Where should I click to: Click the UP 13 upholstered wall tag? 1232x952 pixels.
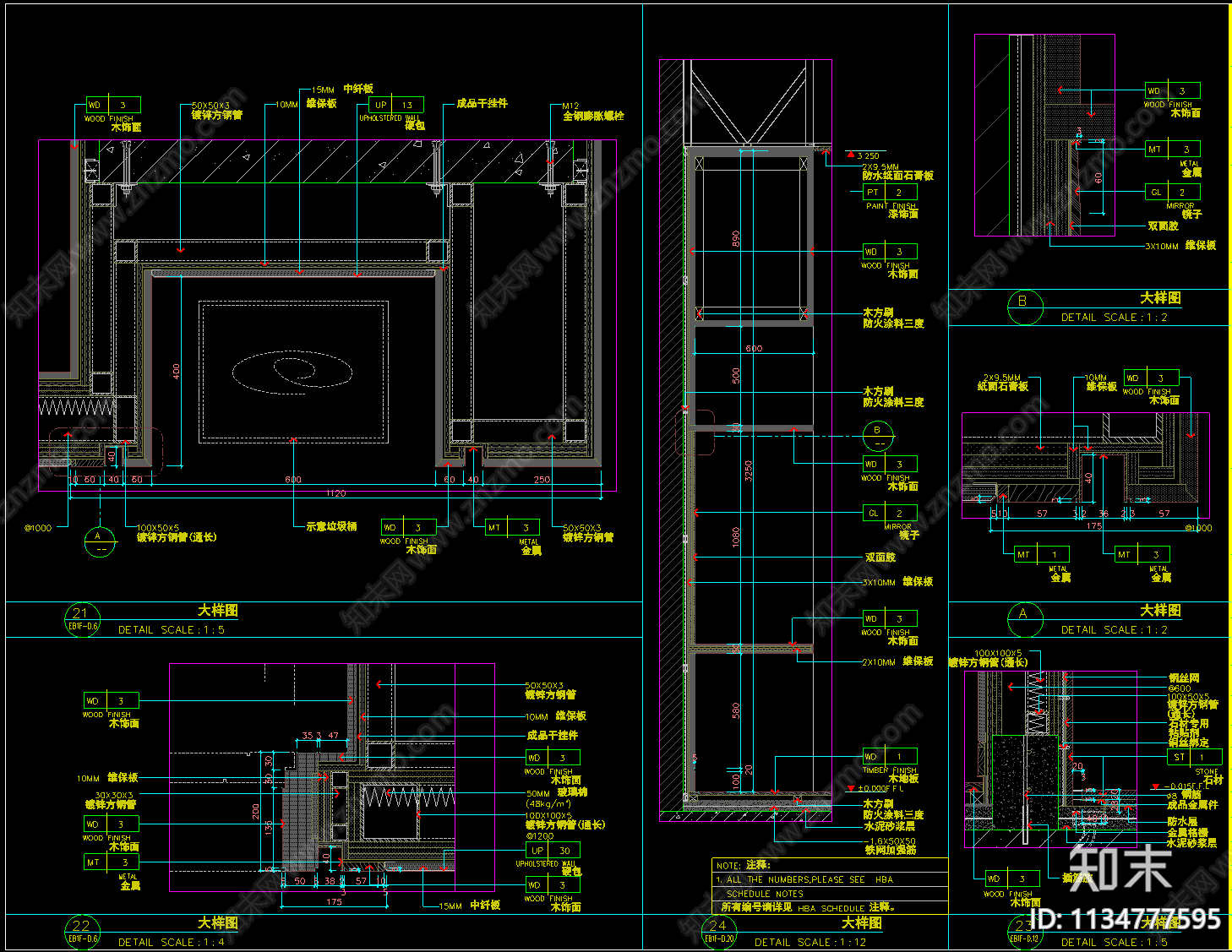point(396,106)
